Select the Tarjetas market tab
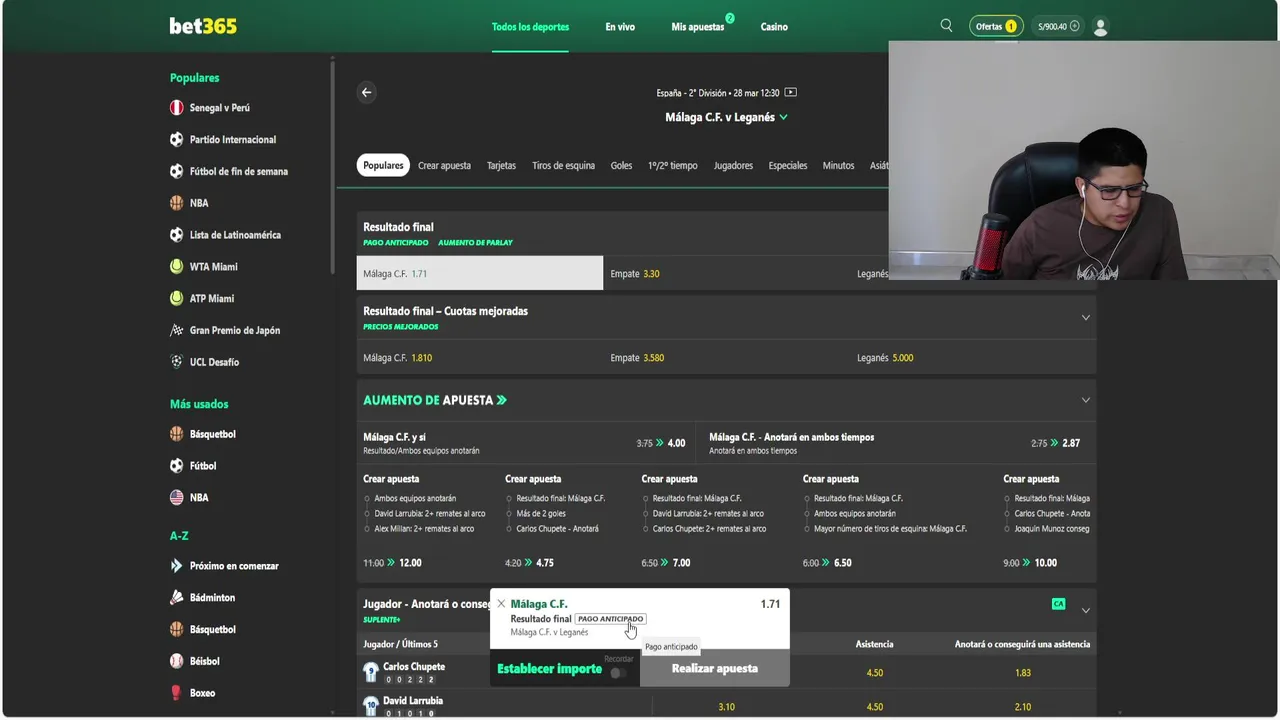The height and width of the screenshot is (720, 1280). click(501, 165)
